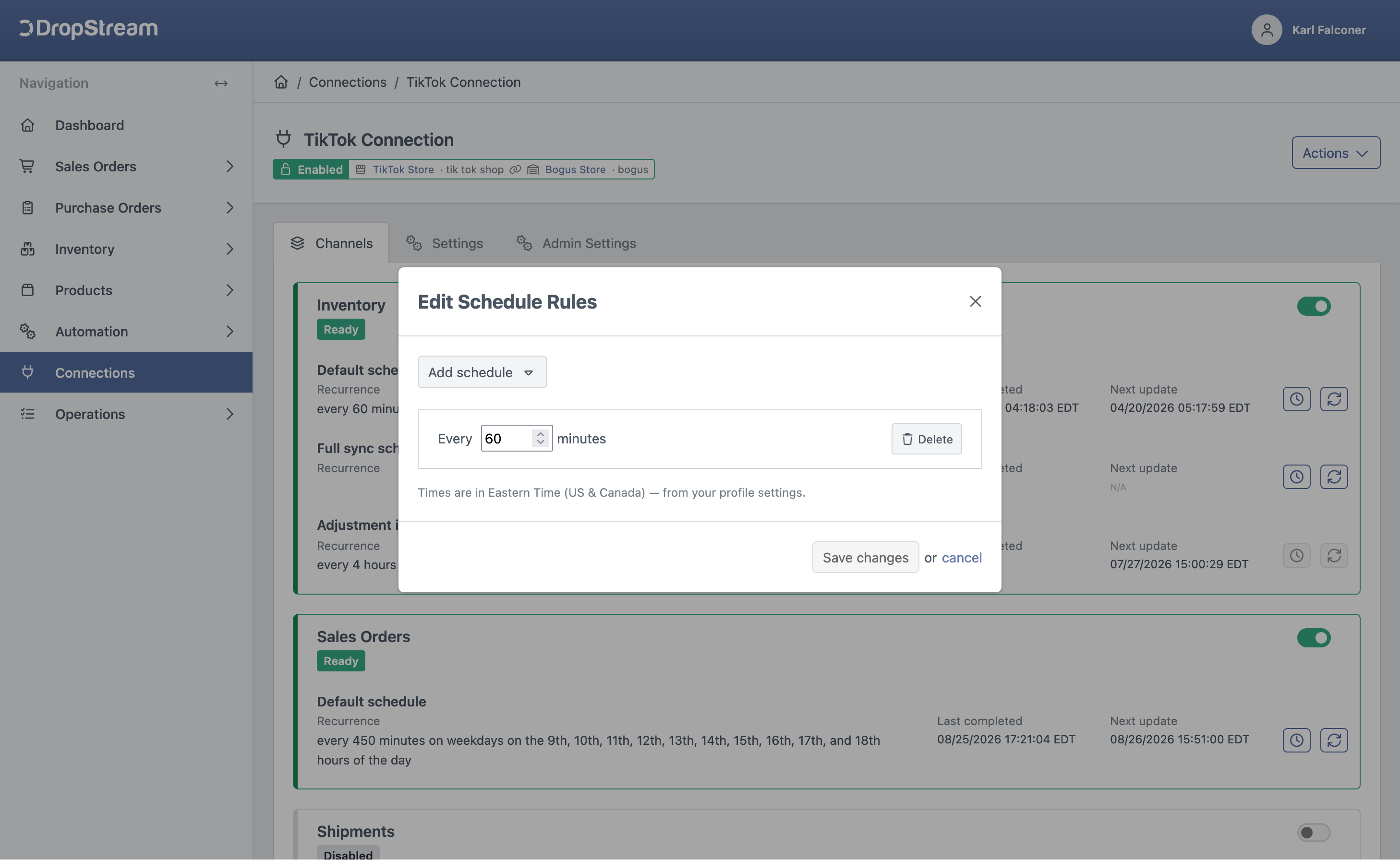This screenshot has height=860, width=1400.
Task: Open Dashboard from the navigation
Action: [126, 125]
